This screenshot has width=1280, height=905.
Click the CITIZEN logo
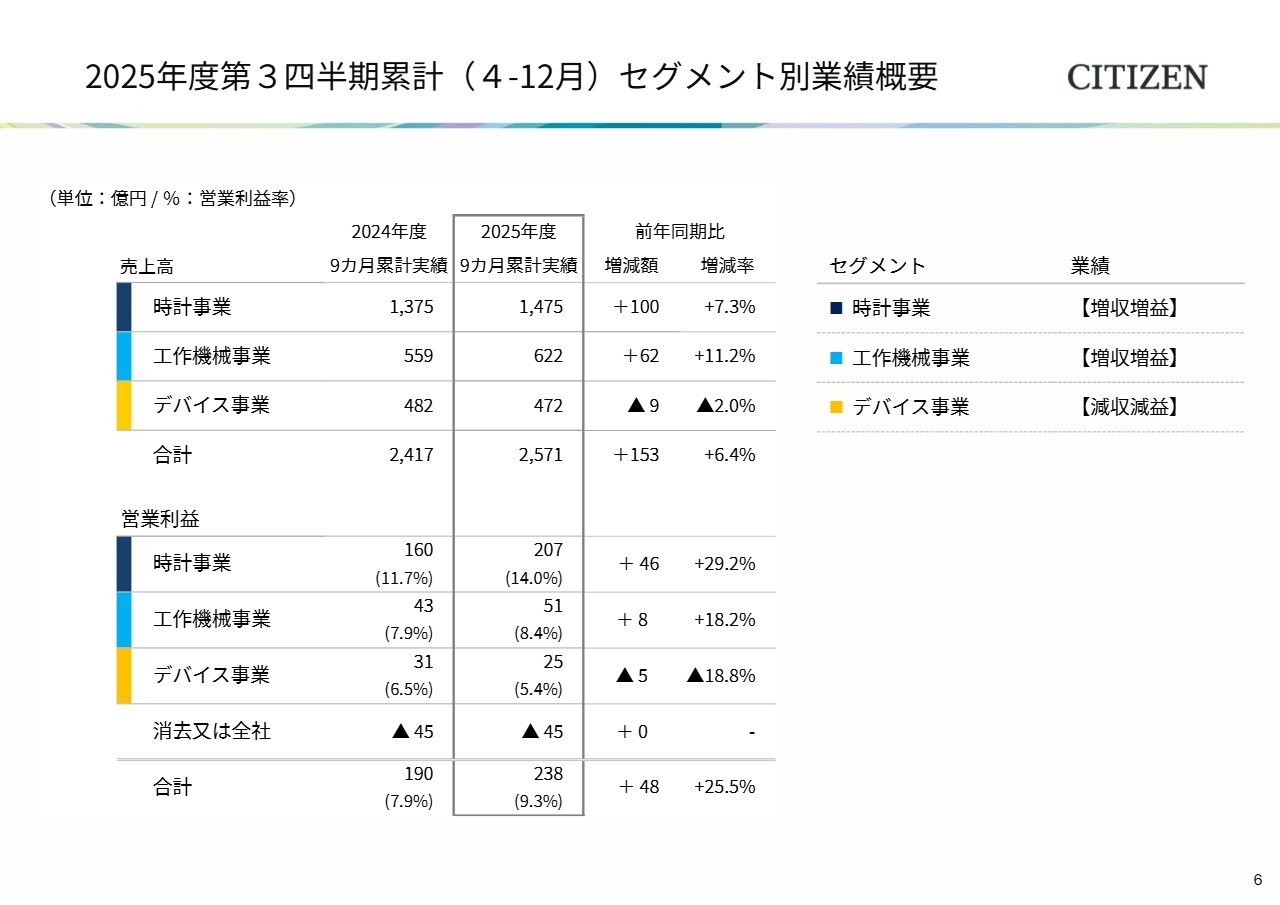point(1136,77)
